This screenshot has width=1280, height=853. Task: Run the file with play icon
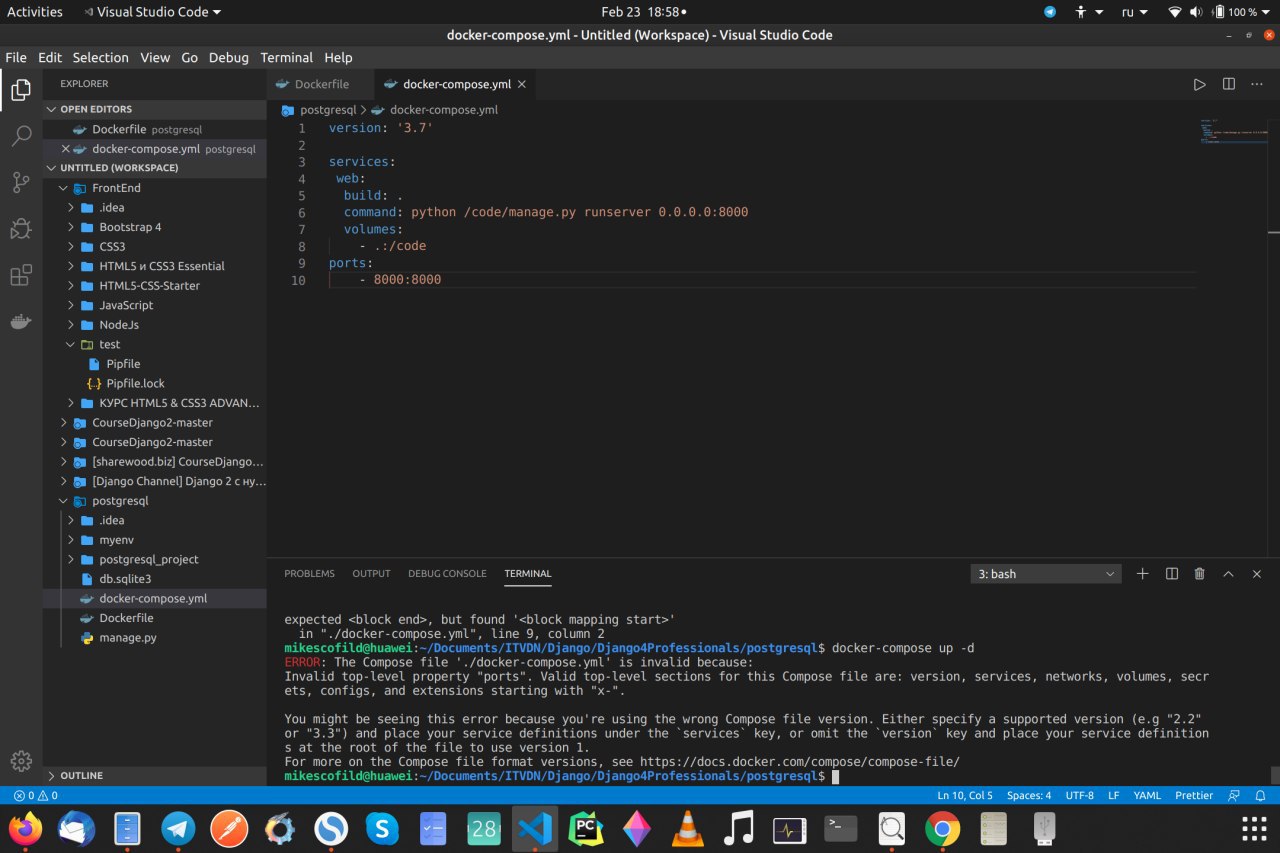(1199, 84)
